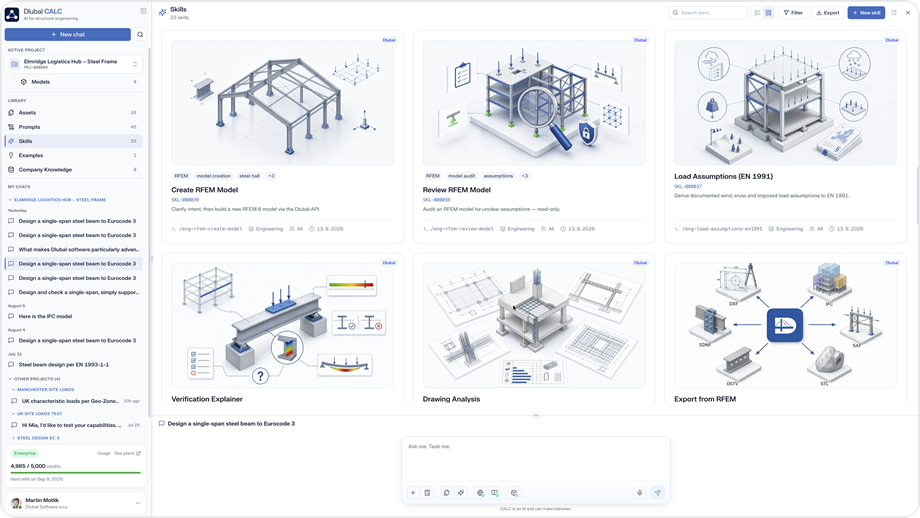Image resolution: width=920 pixels, height=518 pixels.
Task: Toggle side panel icon beside New skill
Action: point(894,12)
